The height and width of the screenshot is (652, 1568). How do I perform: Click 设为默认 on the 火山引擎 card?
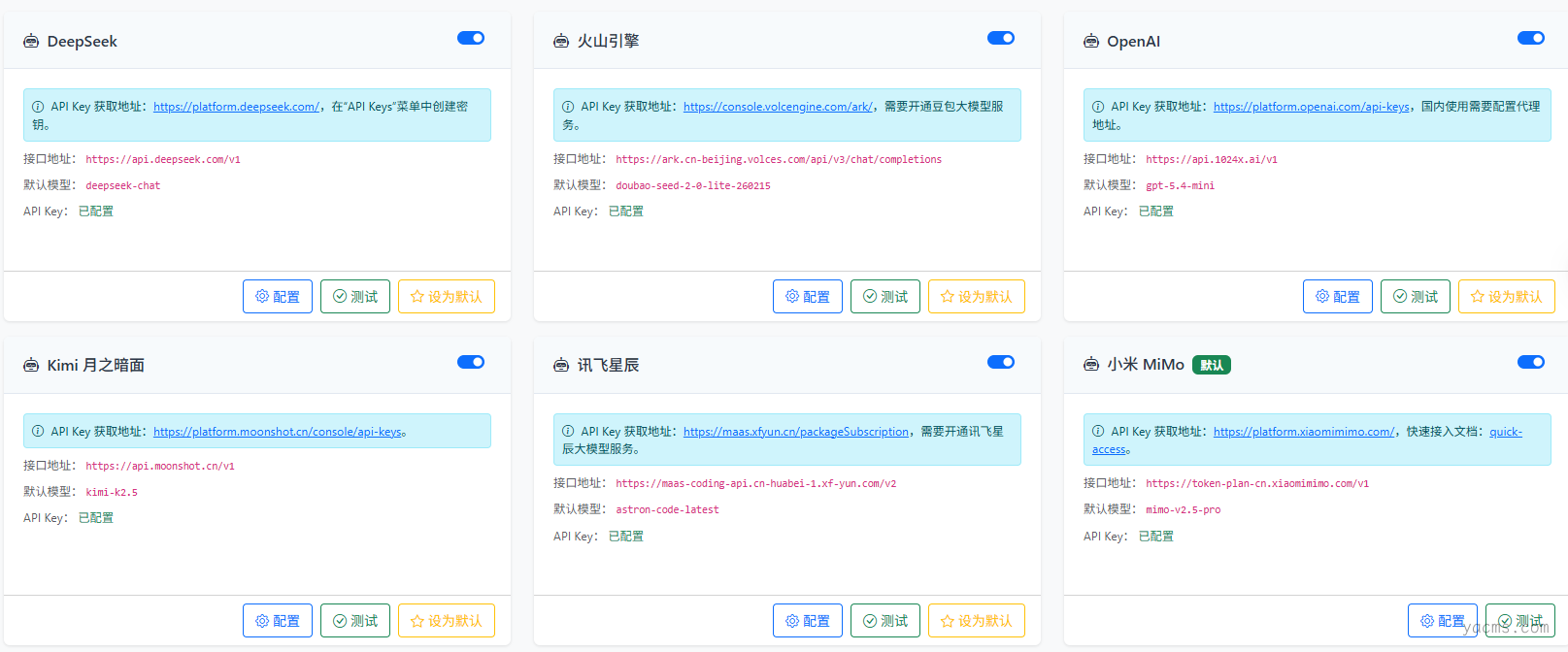click(x=977, y=296)
